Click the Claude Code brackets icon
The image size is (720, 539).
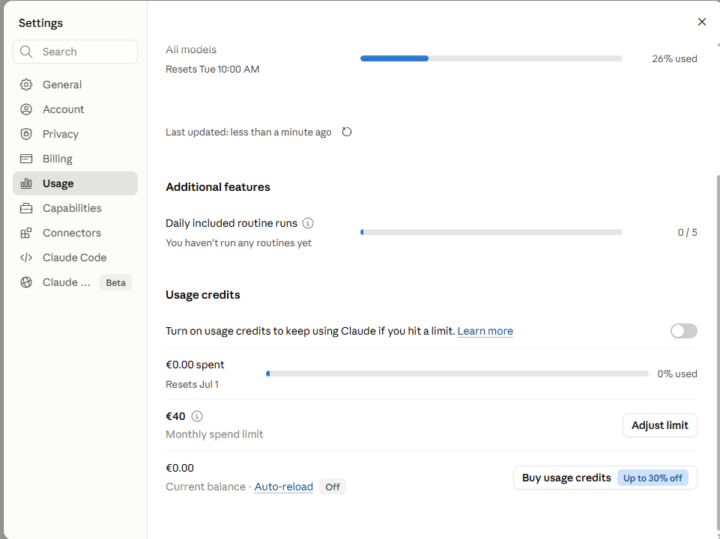tap(26, 258)
